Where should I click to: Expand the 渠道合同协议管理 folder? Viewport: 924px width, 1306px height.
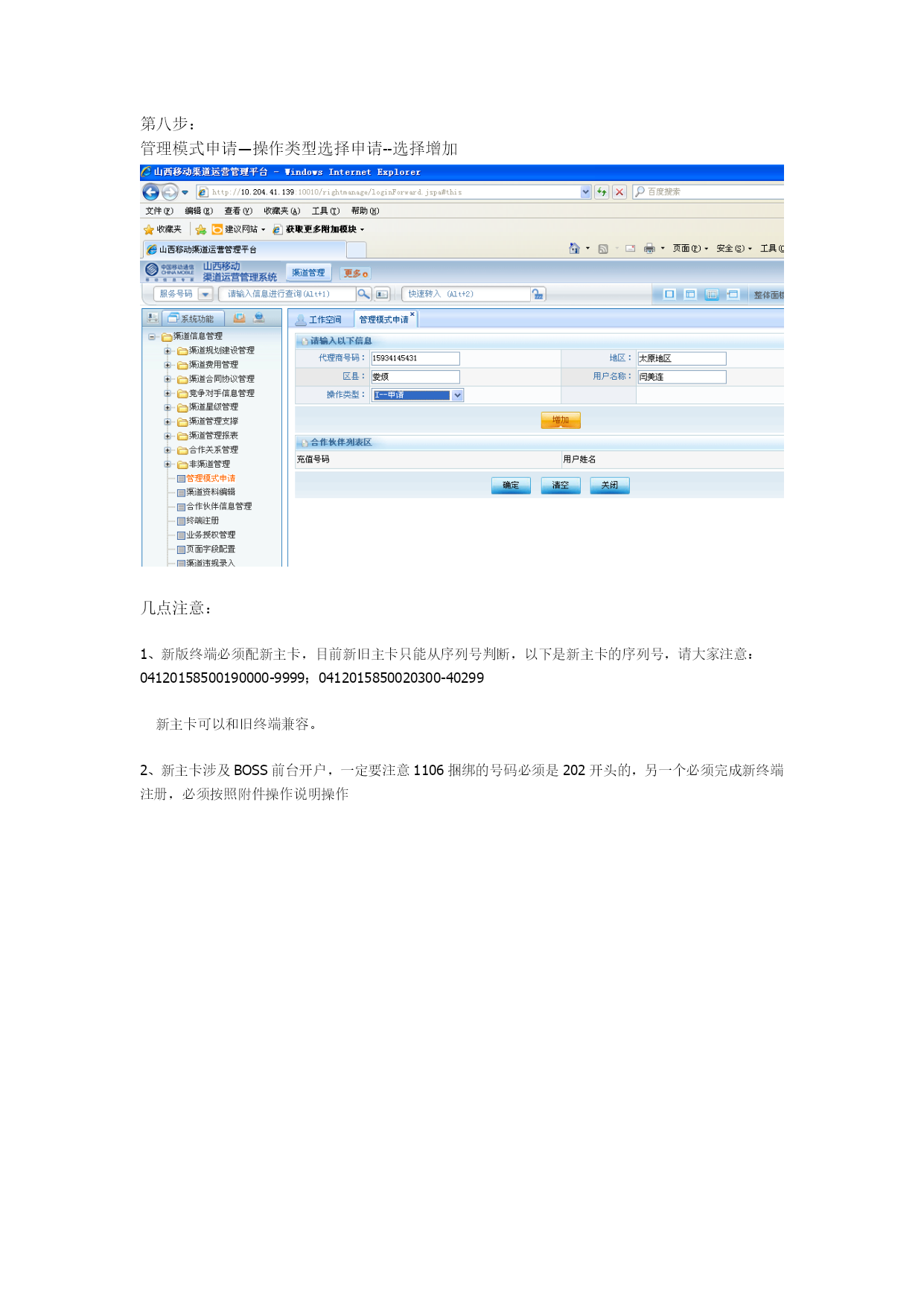coord(168,379)
